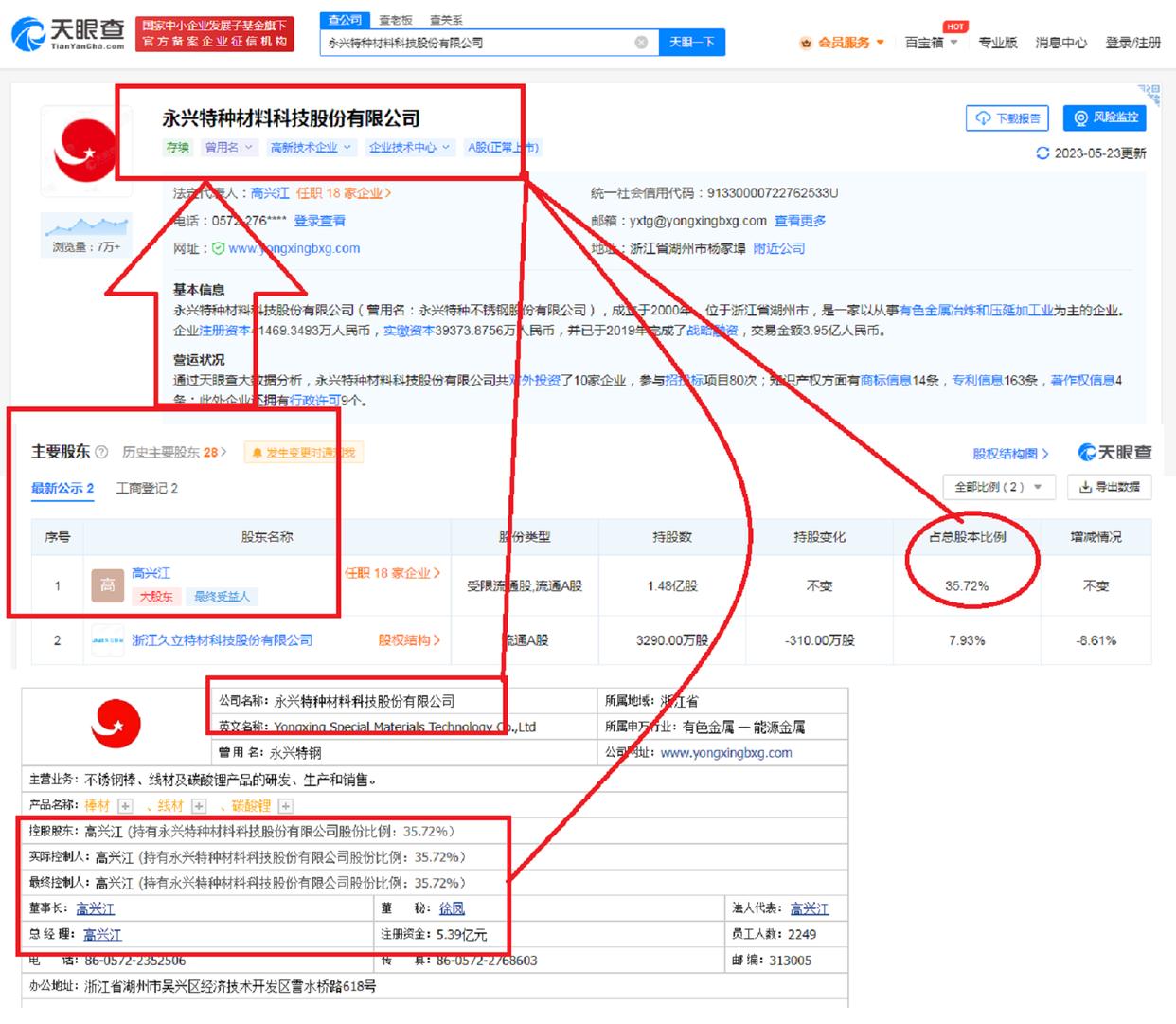Click the 行政许可 link in 营运状况
The image size is (1176, 1024).
click(x=314, y=401)
